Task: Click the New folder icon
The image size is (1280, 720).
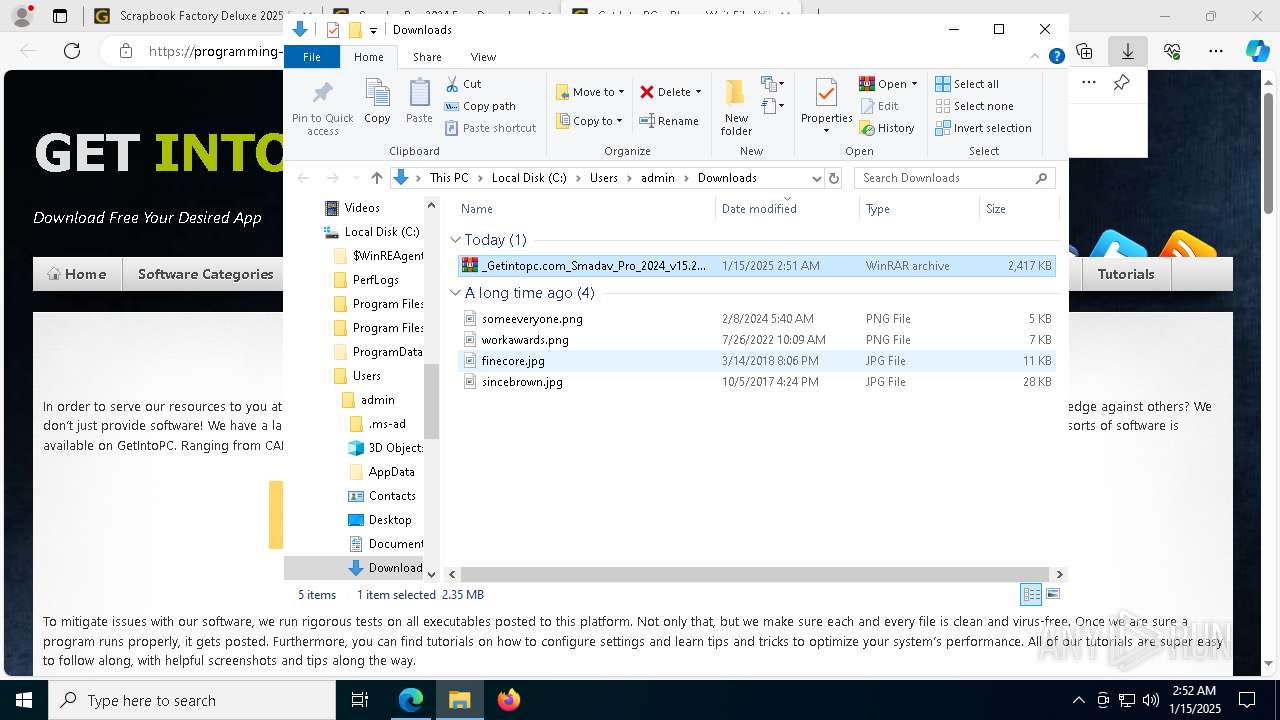Action: (x=736, y=106)
